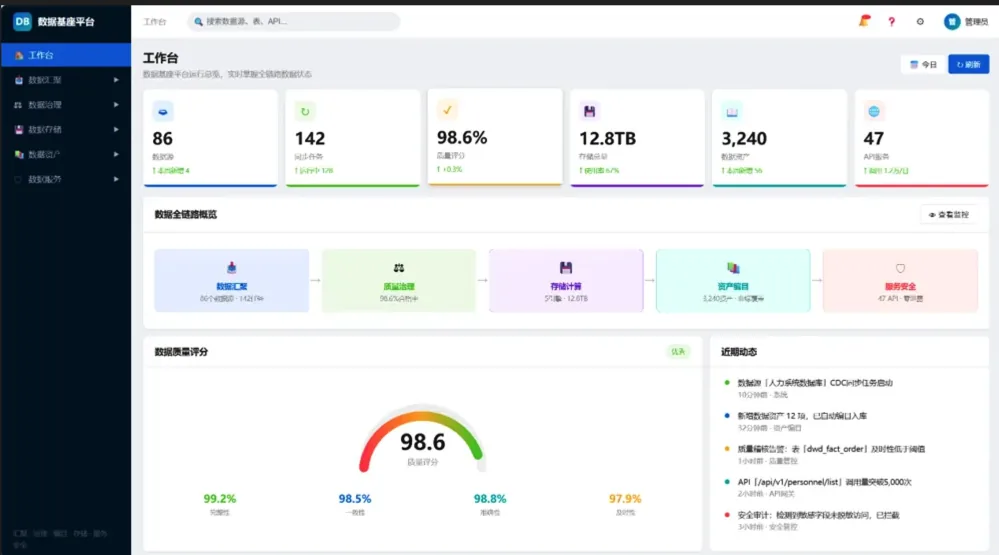999x555 pixels.
Task: Click the 142 sync tasks value
Action: [x=310, y=139]
